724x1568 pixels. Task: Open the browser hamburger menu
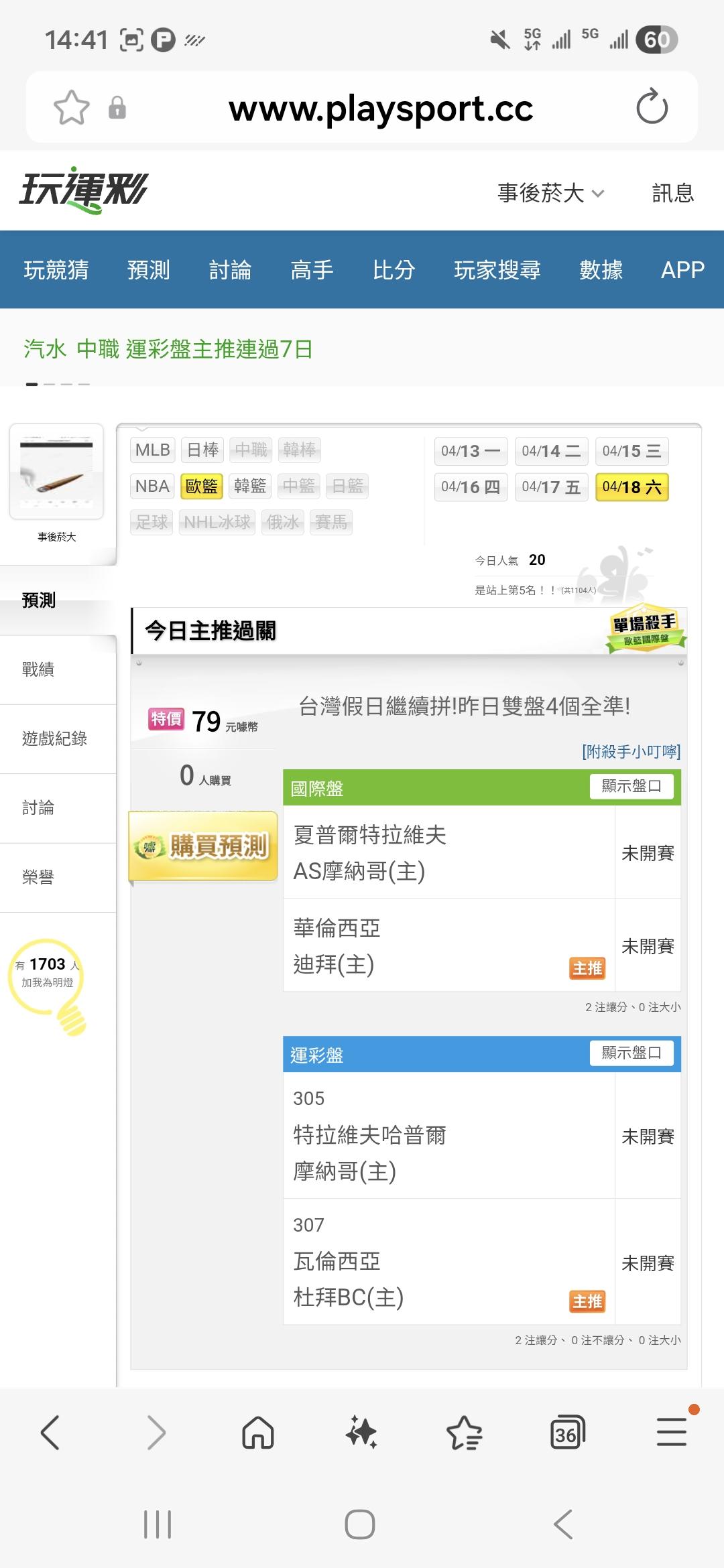click(x=672, y=1432)
